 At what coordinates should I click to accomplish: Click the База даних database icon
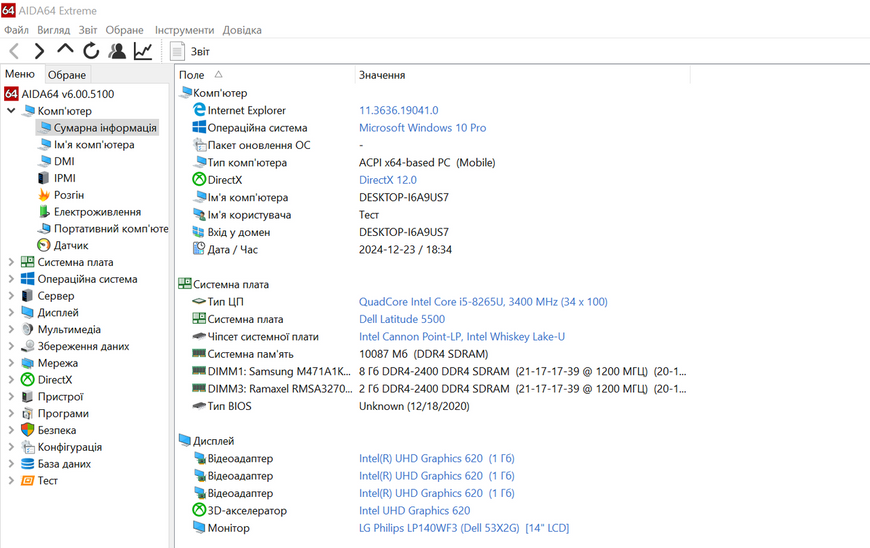[x=27, y=464]
